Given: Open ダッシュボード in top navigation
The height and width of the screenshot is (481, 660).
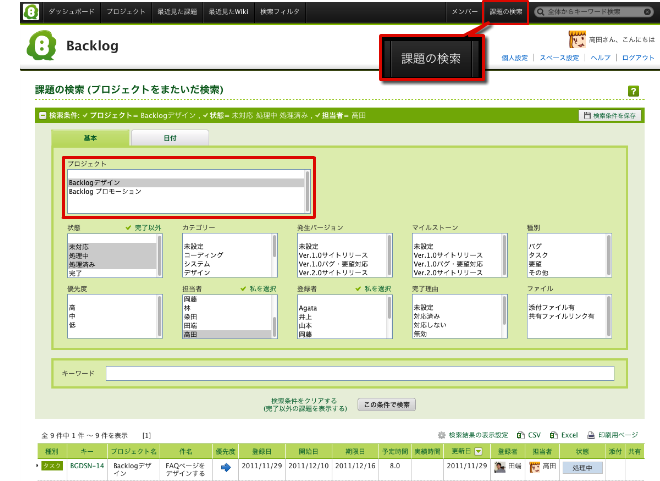Looking at the screenshot, I should (x=72, y=12).
